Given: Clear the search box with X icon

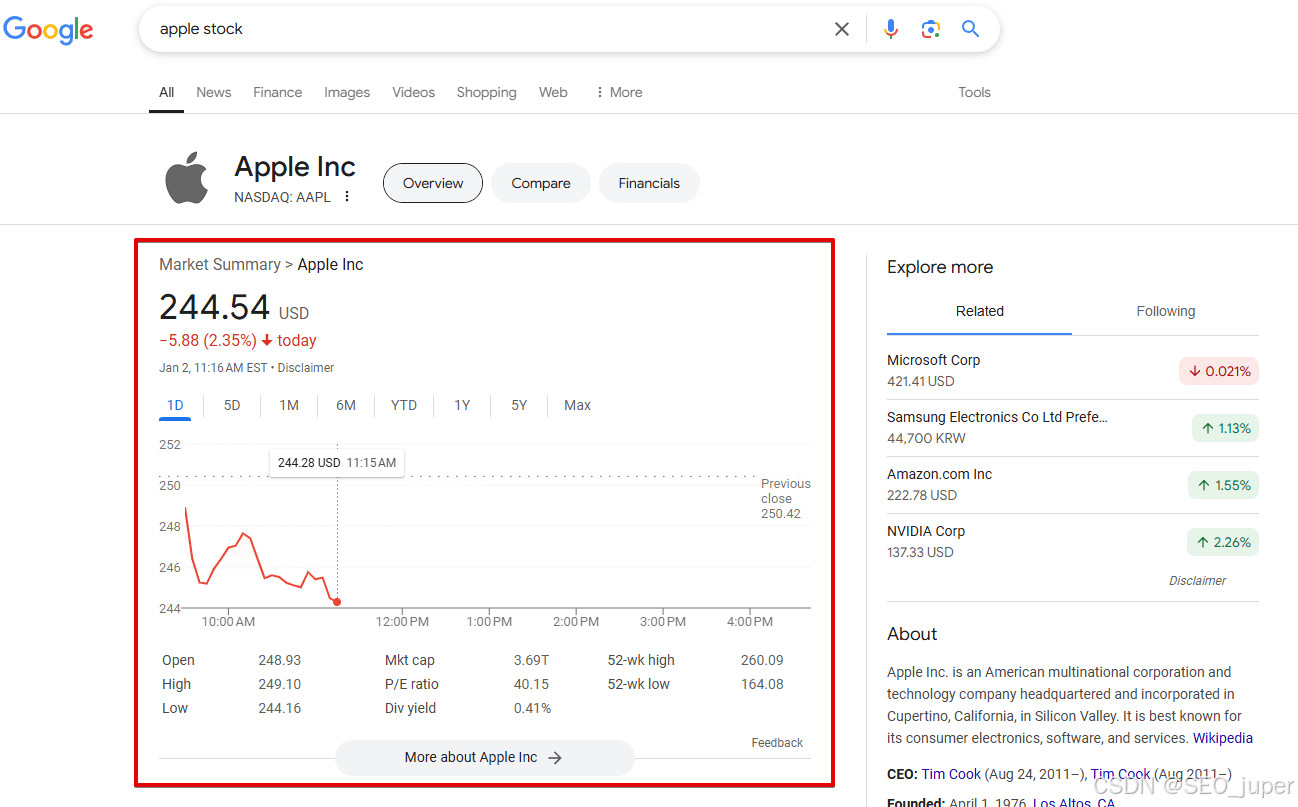Looking at the screenshot, I should point(842,29).
